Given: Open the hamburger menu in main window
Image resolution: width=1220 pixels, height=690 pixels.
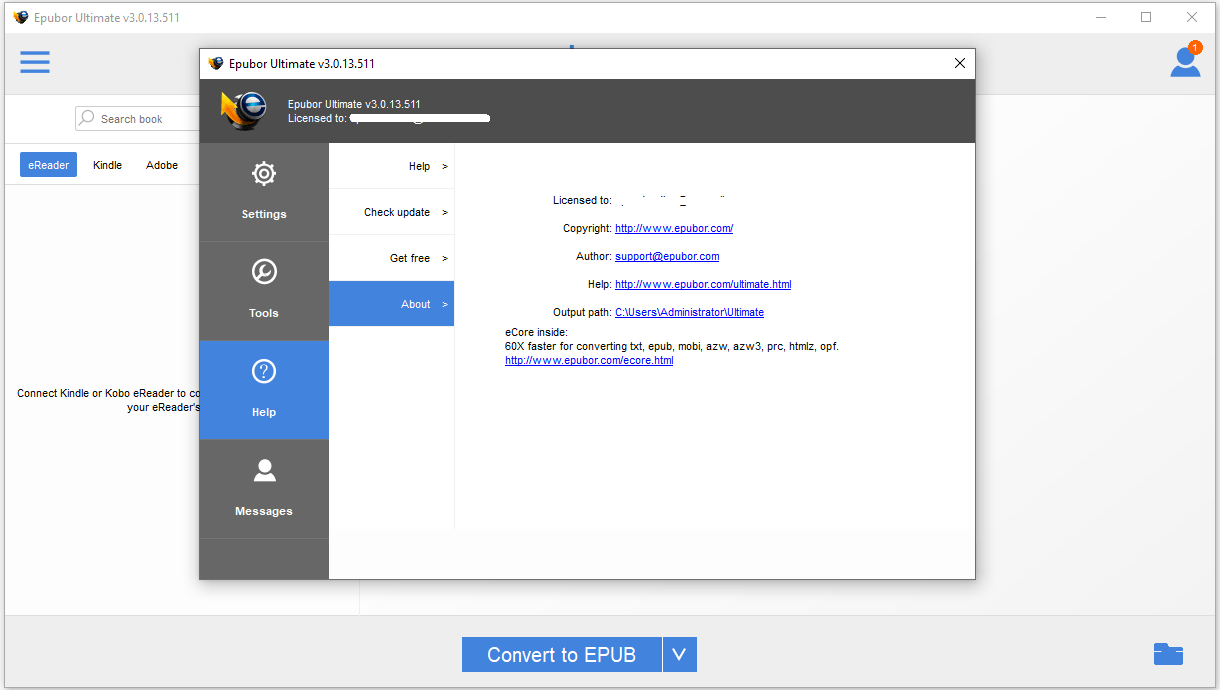Looking at the screenshot, I should pyautogui.click(x=35, y=62).
